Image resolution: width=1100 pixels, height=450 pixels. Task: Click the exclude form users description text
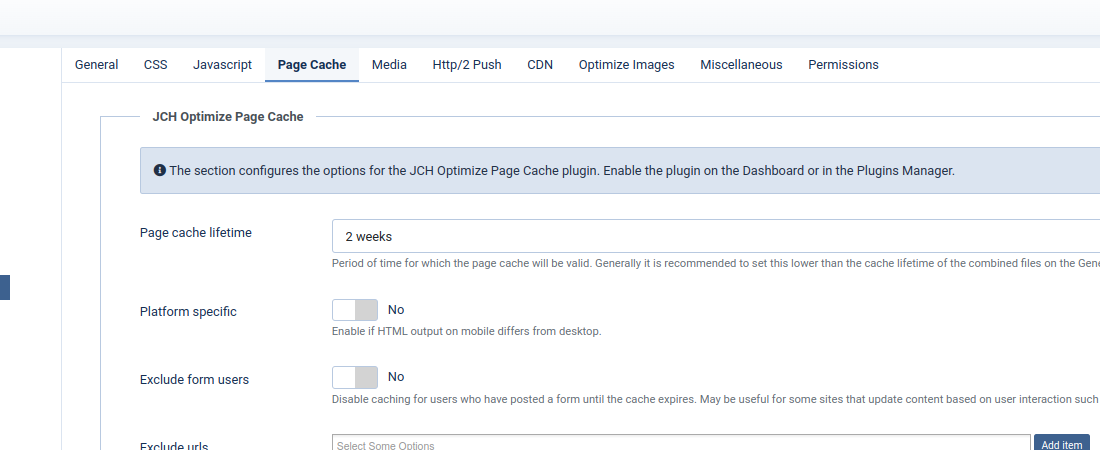point(716,399)
